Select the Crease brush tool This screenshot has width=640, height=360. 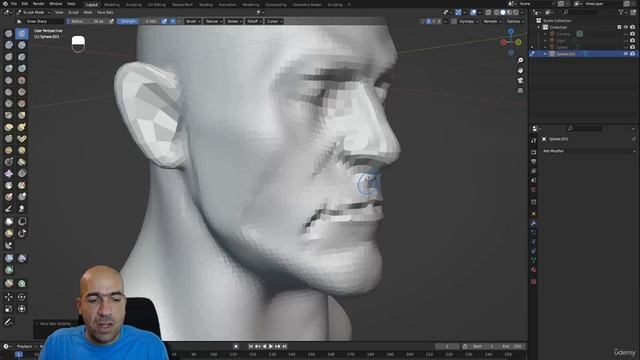click(9, 80)
